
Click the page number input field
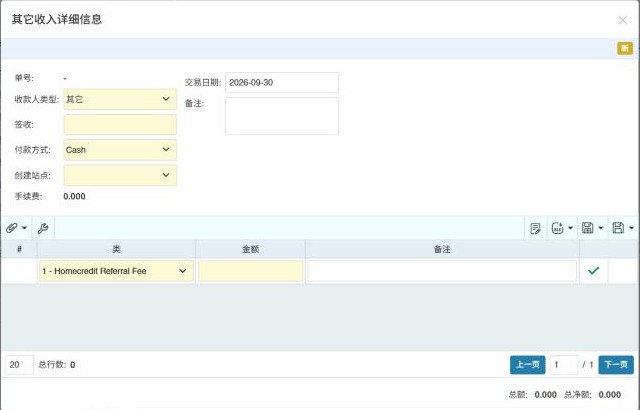pos(564,365)
